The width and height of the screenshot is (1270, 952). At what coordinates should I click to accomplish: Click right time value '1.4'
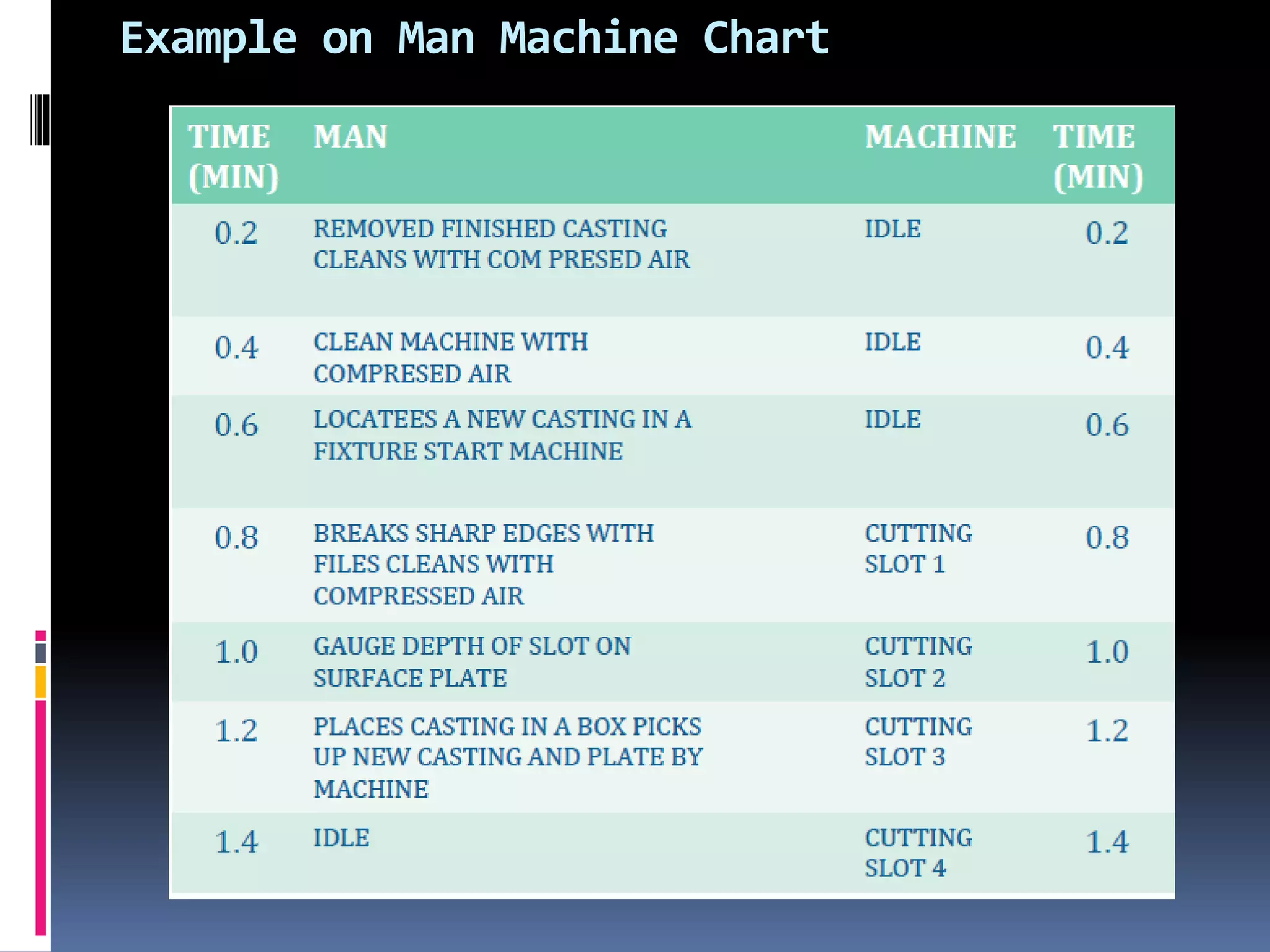click(1107, 842)
